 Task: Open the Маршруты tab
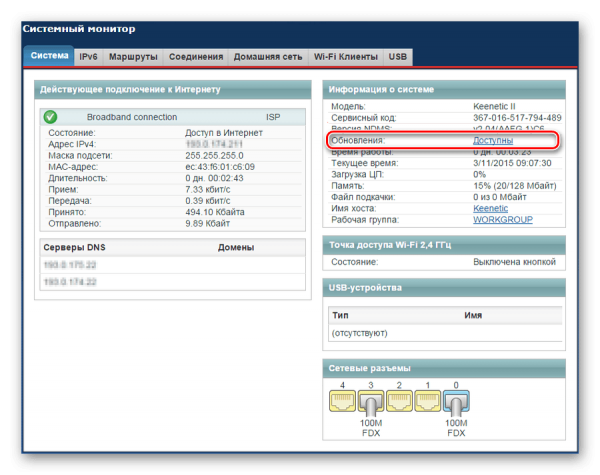[133, 57]
